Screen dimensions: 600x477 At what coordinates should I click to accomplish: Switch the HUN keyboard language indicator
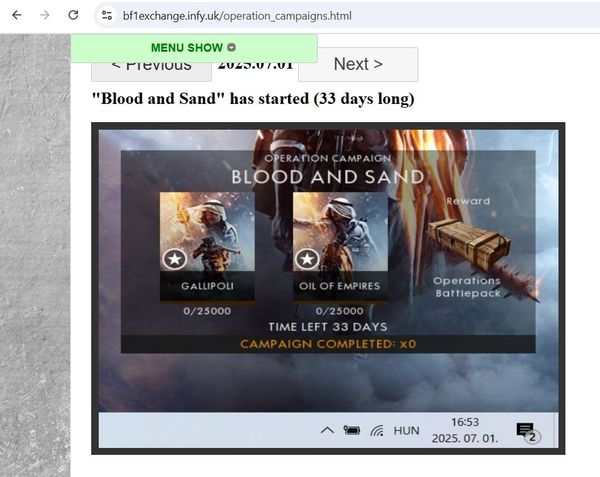pyautogui.click(x=406, y=431)
